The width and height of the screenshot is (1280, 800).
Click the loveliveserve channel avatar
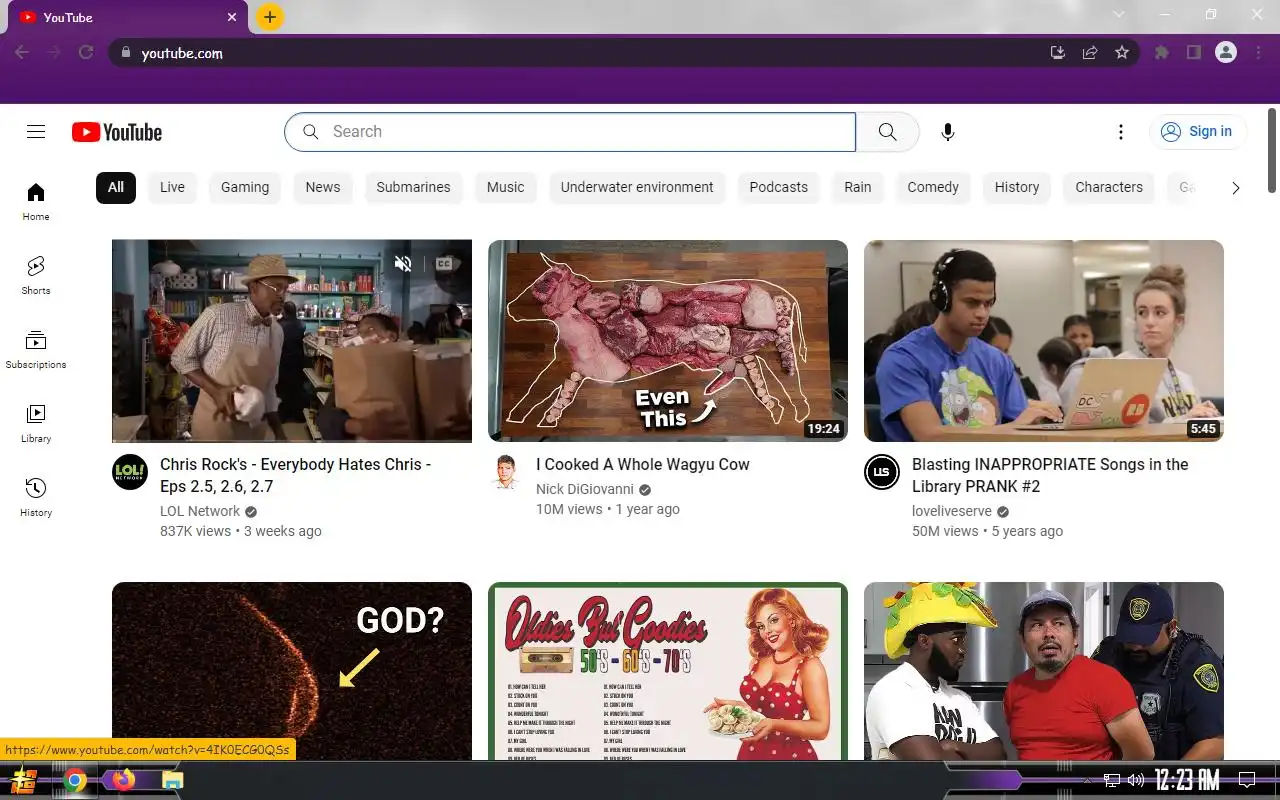(882, 472)
